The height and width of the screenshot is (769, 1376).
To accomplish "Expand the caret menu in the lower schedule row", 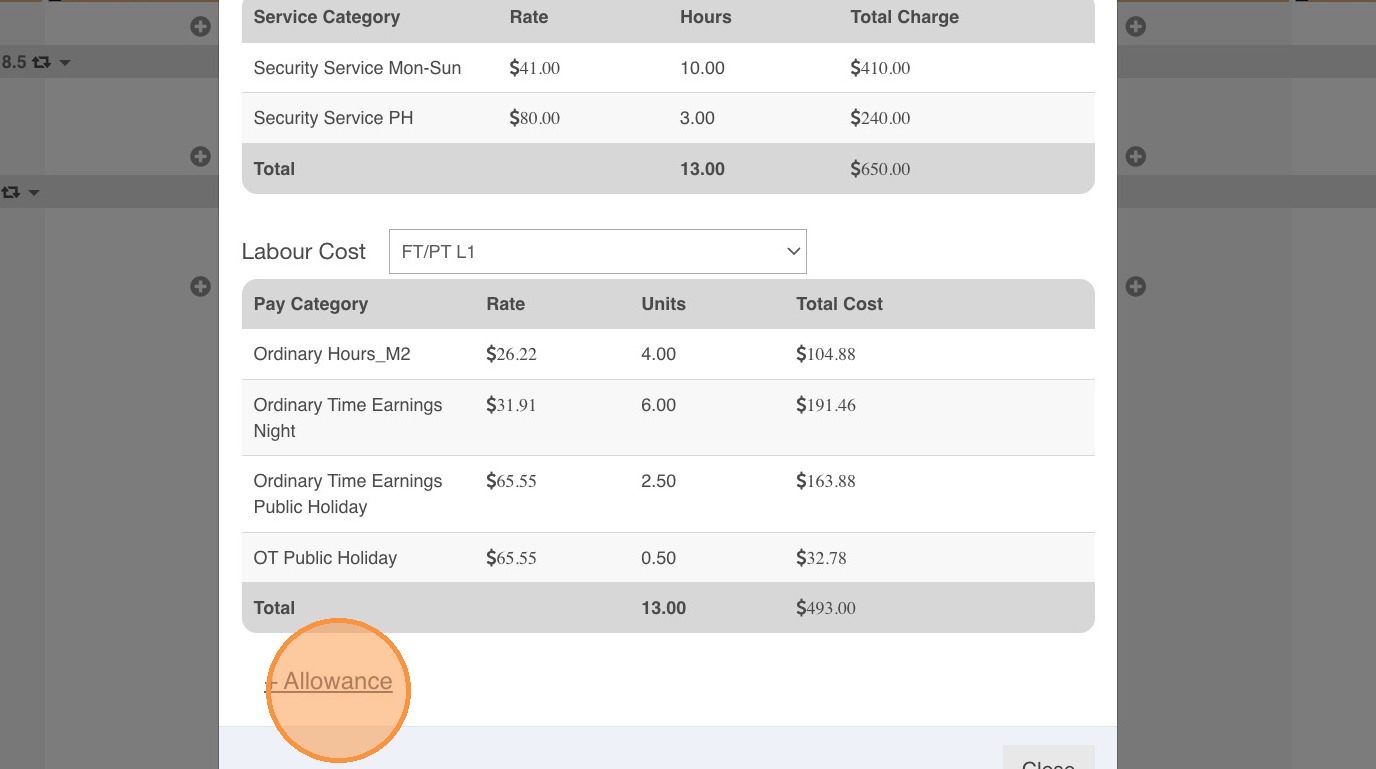I will (x=34, y=193).
